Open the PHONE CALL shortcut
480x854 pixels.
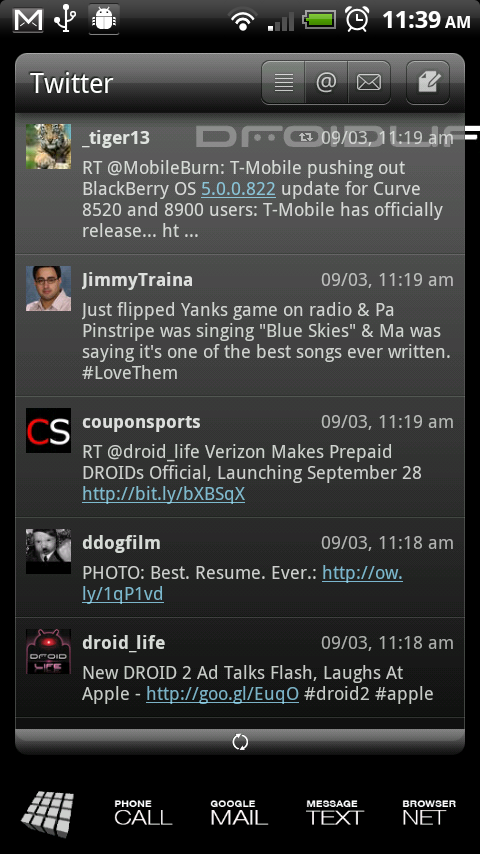(143, 813)
